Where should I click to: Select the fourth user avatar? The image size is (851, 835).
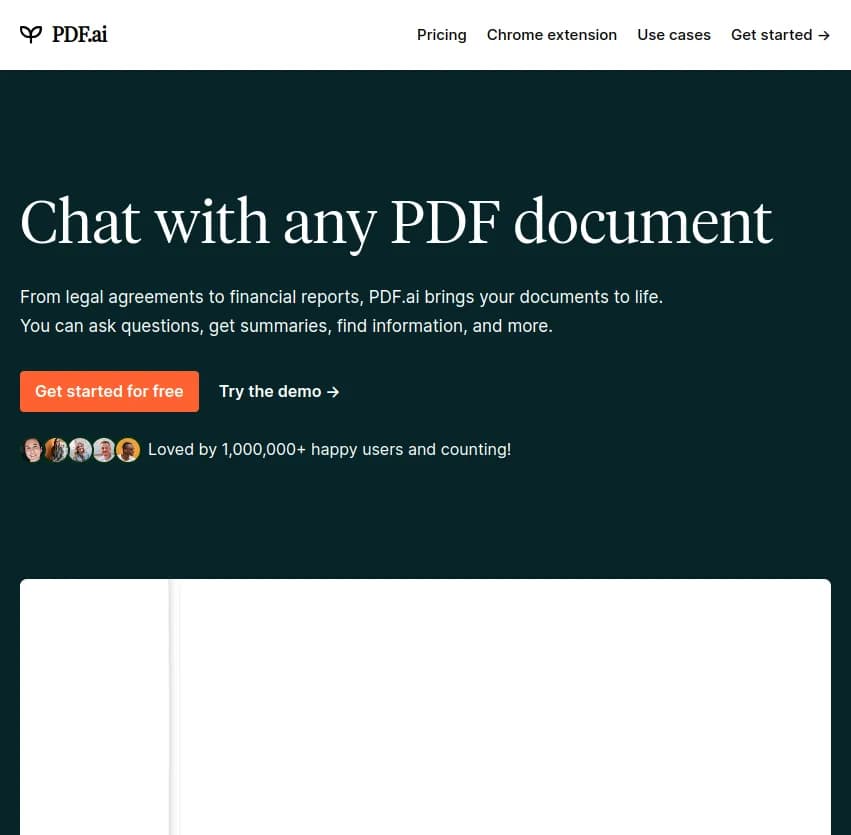coord(104,450)
